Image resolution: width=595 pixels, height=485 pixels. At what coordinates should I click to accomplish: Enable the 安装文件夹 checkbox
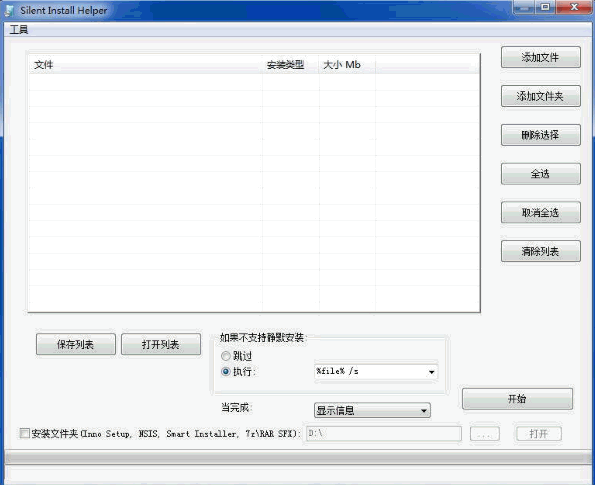pyautogui.click(x=25, y=433)
